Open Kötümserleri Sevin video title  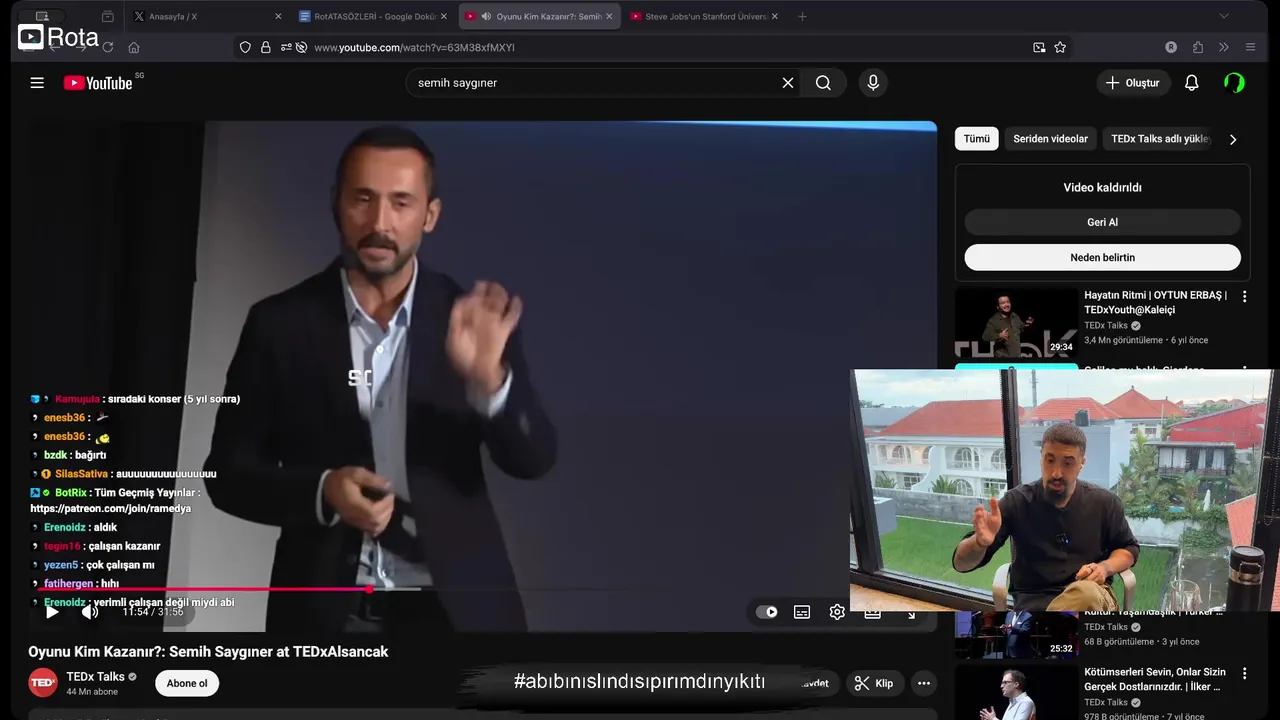(1155, 679)
